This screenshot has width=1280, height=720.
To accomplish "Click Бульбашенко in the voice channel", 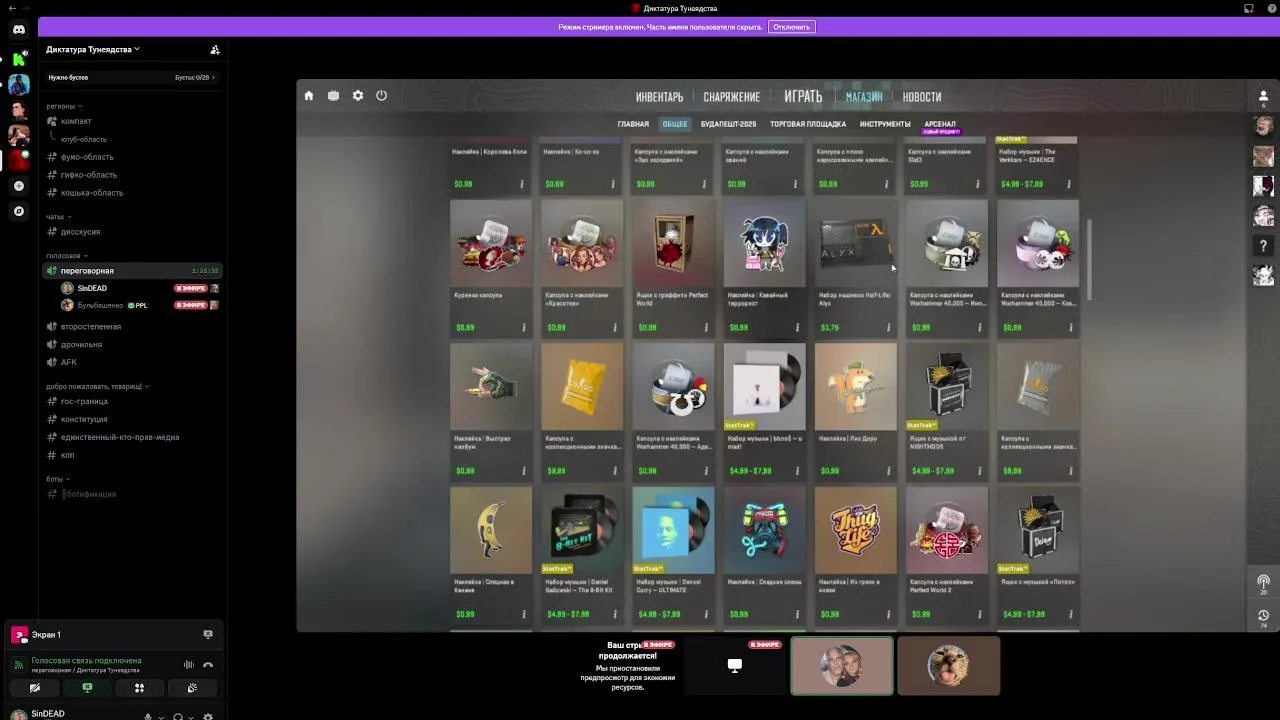I will coord(100,305).
